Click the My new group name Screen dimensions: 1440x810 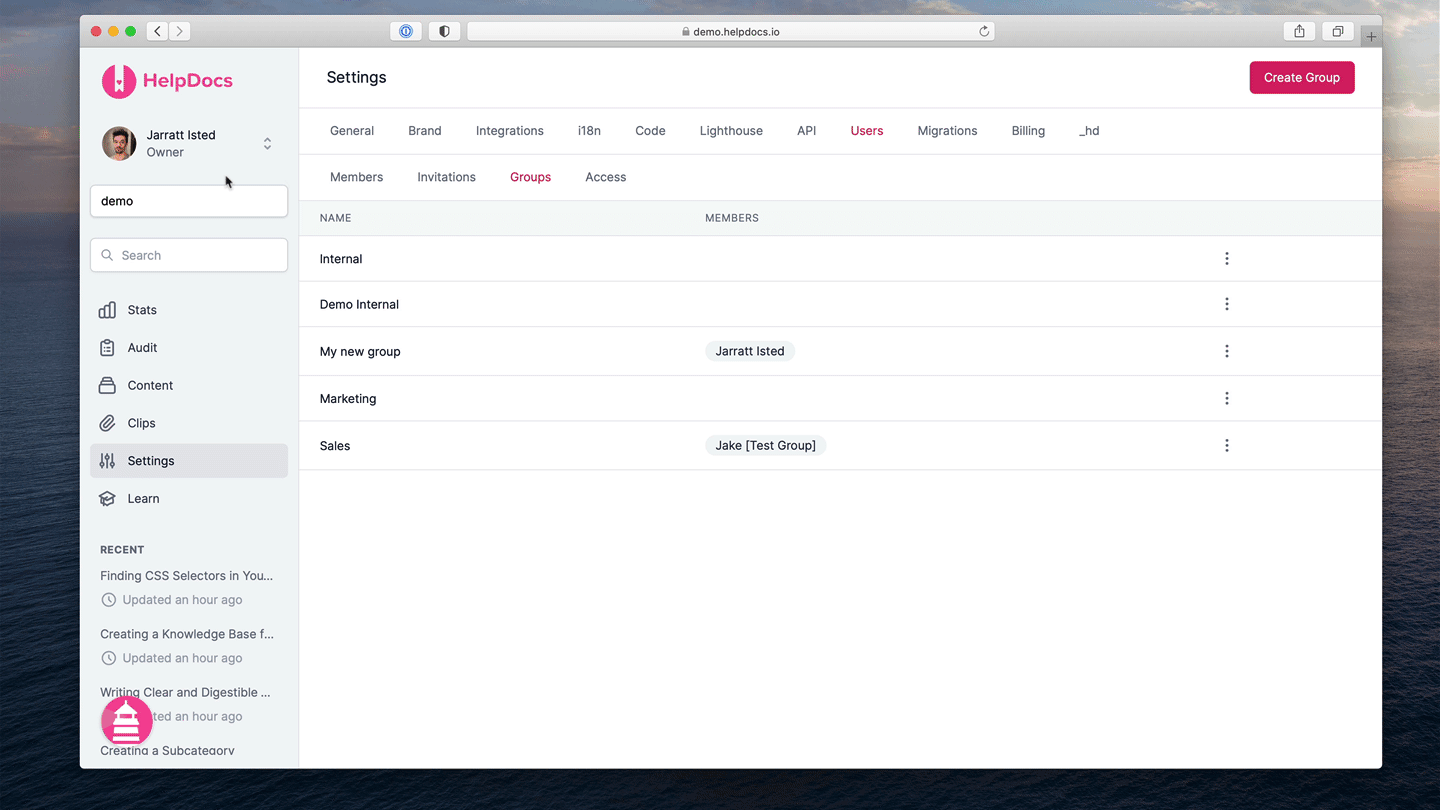point(360,352)
